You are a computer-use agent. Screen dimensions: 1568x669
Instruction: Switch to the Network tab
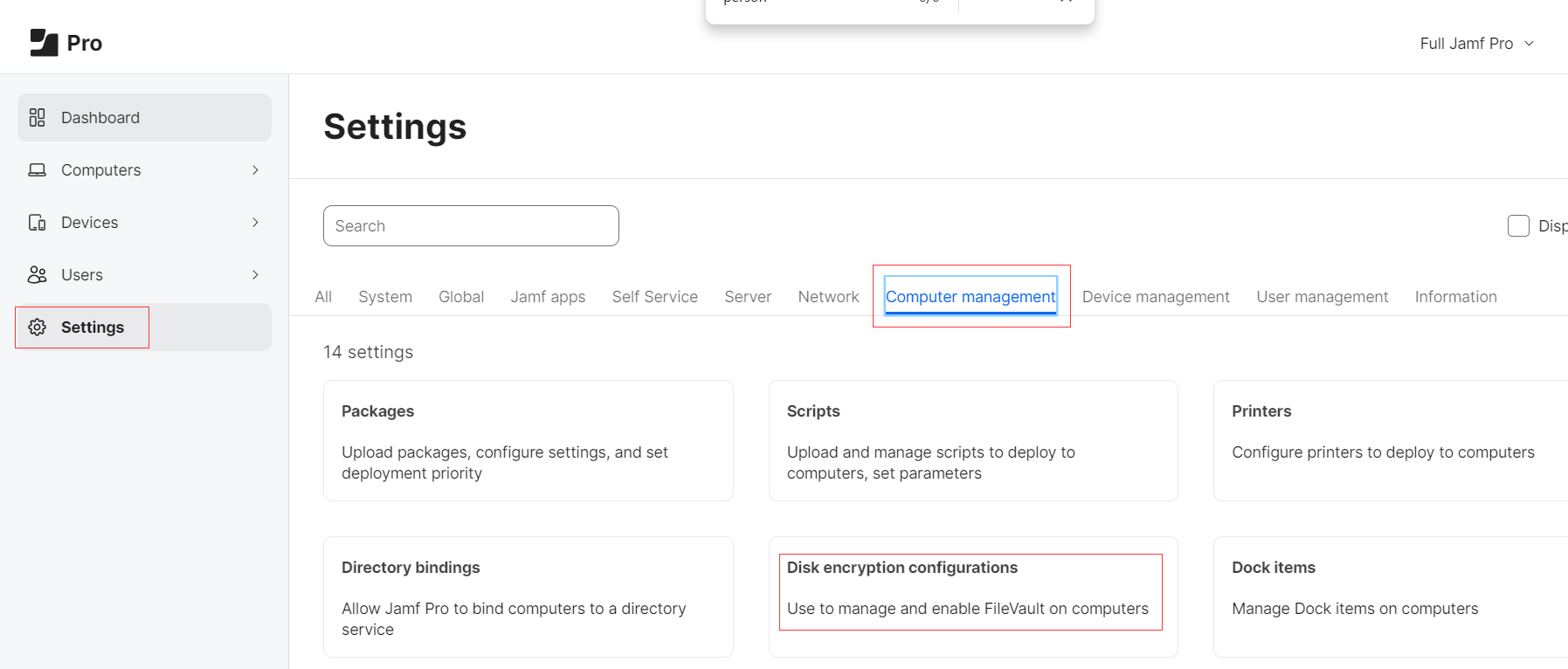click(x=828, y=296)
